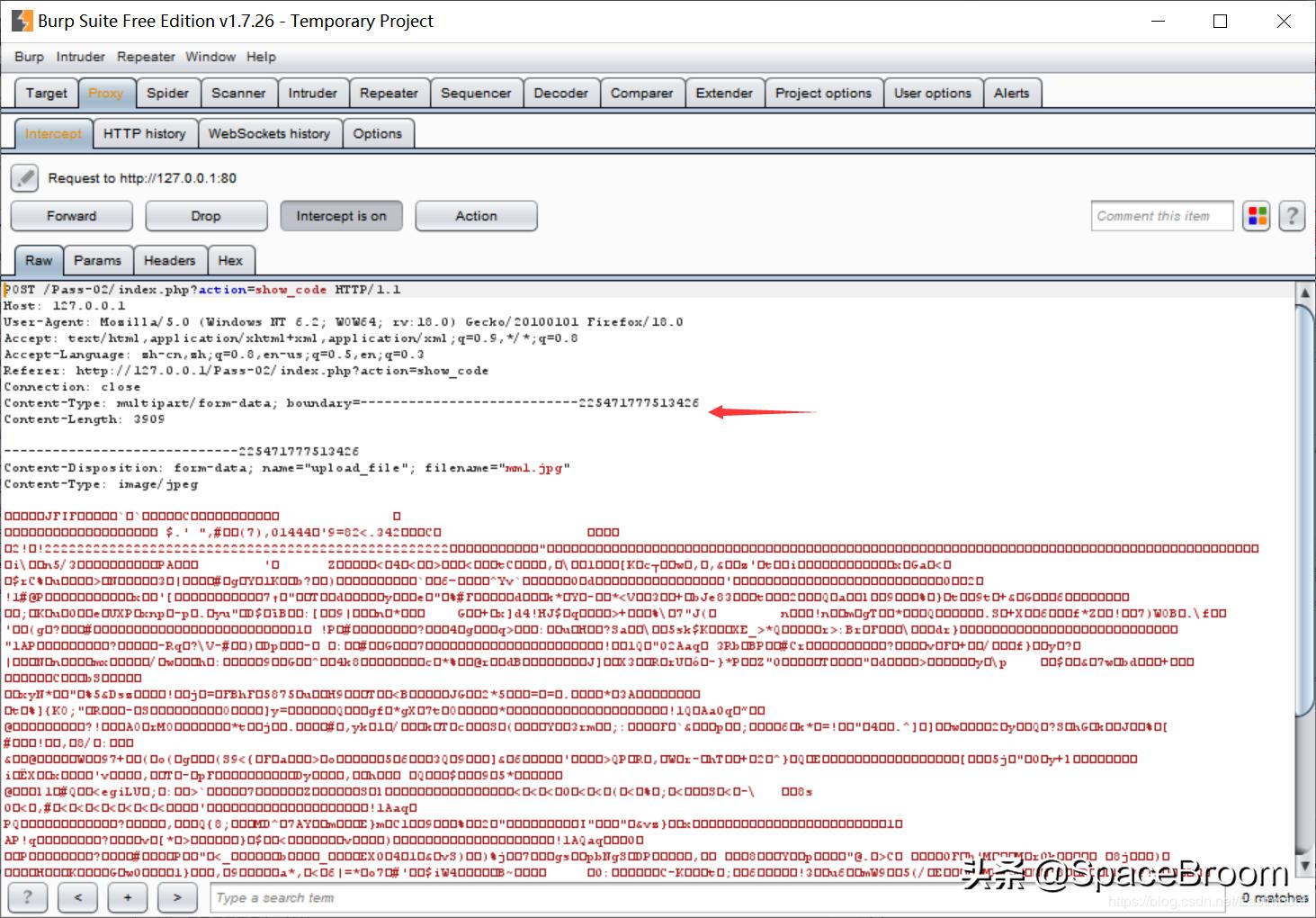The image size is (1316, 918).
Task: Click the Host 127.0.0.1 header line
Action: (x=65, y=306)
